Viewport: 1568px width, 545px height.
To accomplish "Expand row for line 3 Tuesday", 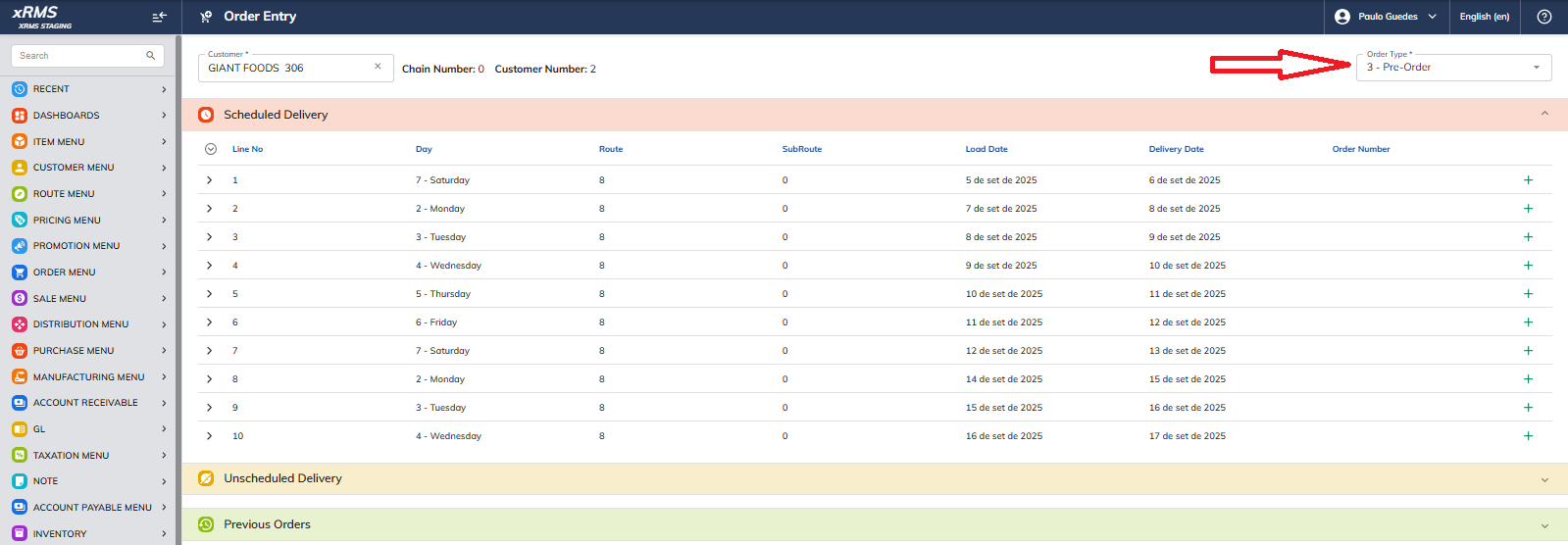I will tap(210, 237).
